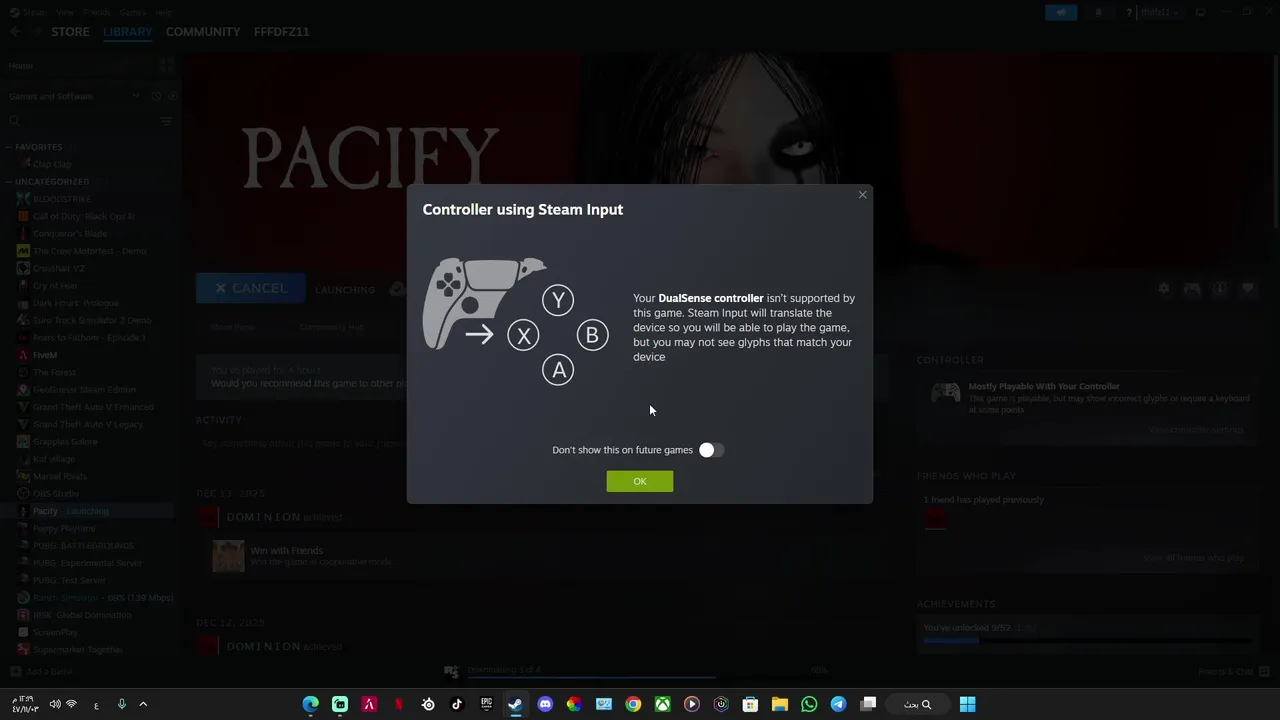Select The Forest in the library
Screen dimensions: 1280x720
click(54, 372)
